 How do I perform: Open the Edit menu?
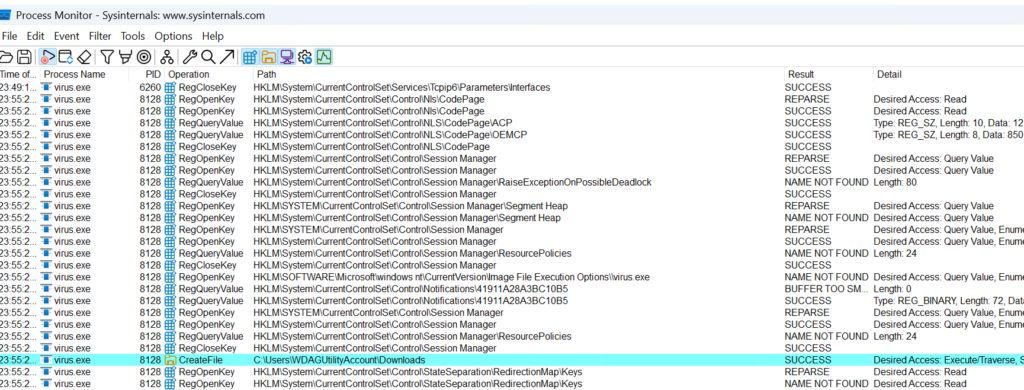click(x=35, y=36)
